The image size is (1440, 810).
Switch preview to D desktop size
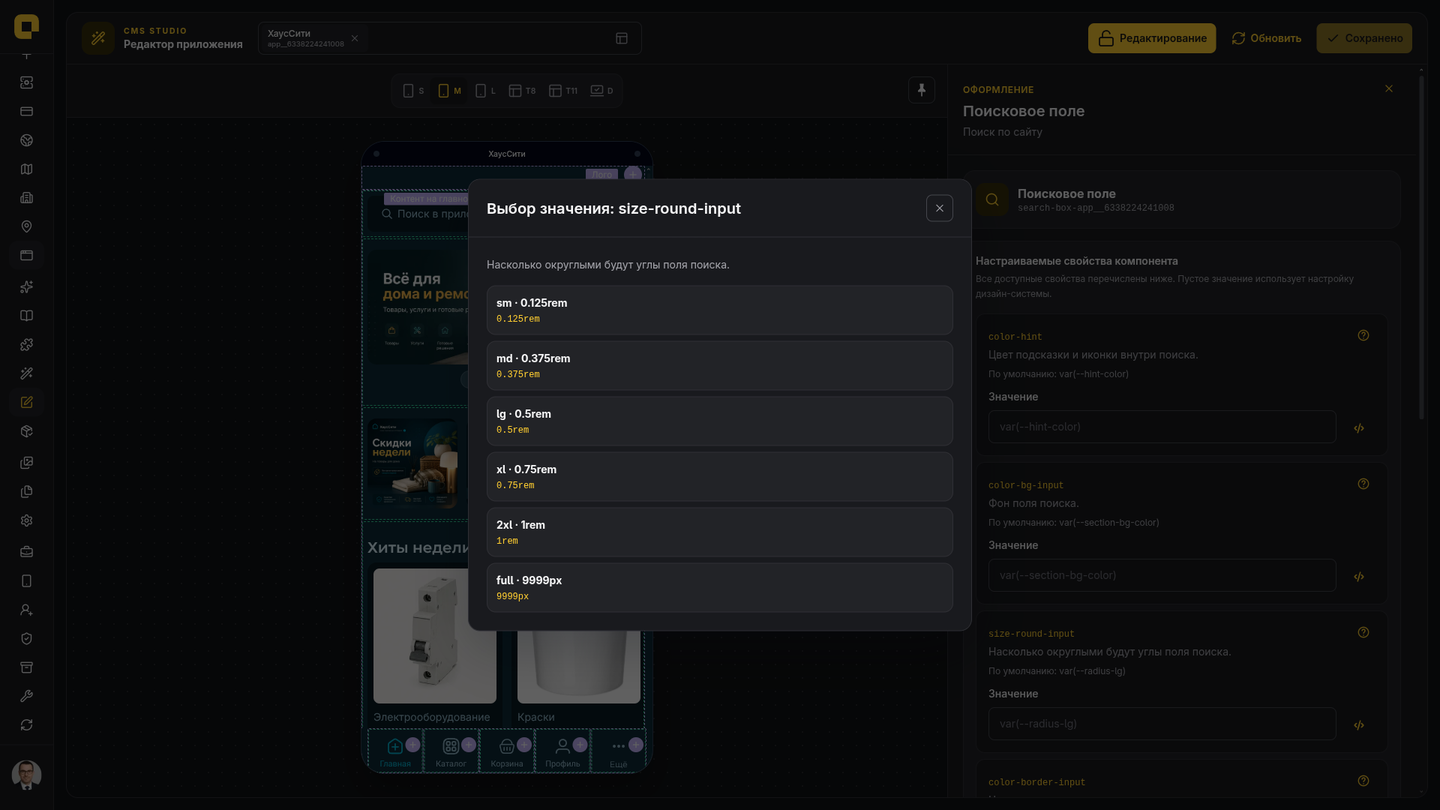point(601,91)
